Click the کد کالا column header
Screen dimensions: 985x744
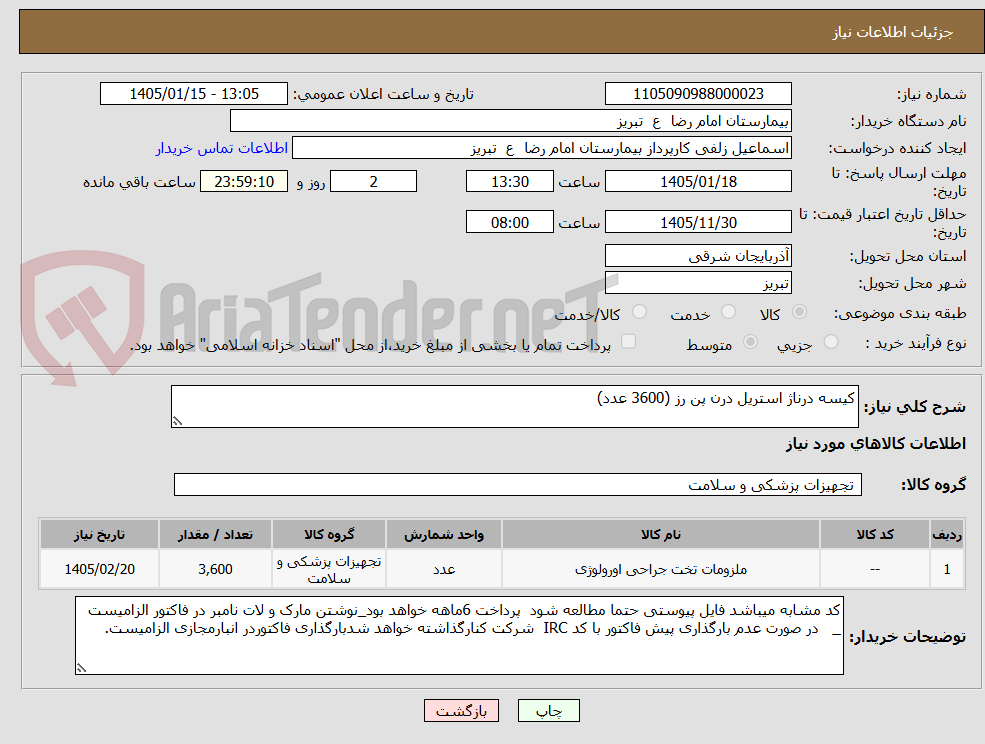pyautogui.click(x=874, y=535)
